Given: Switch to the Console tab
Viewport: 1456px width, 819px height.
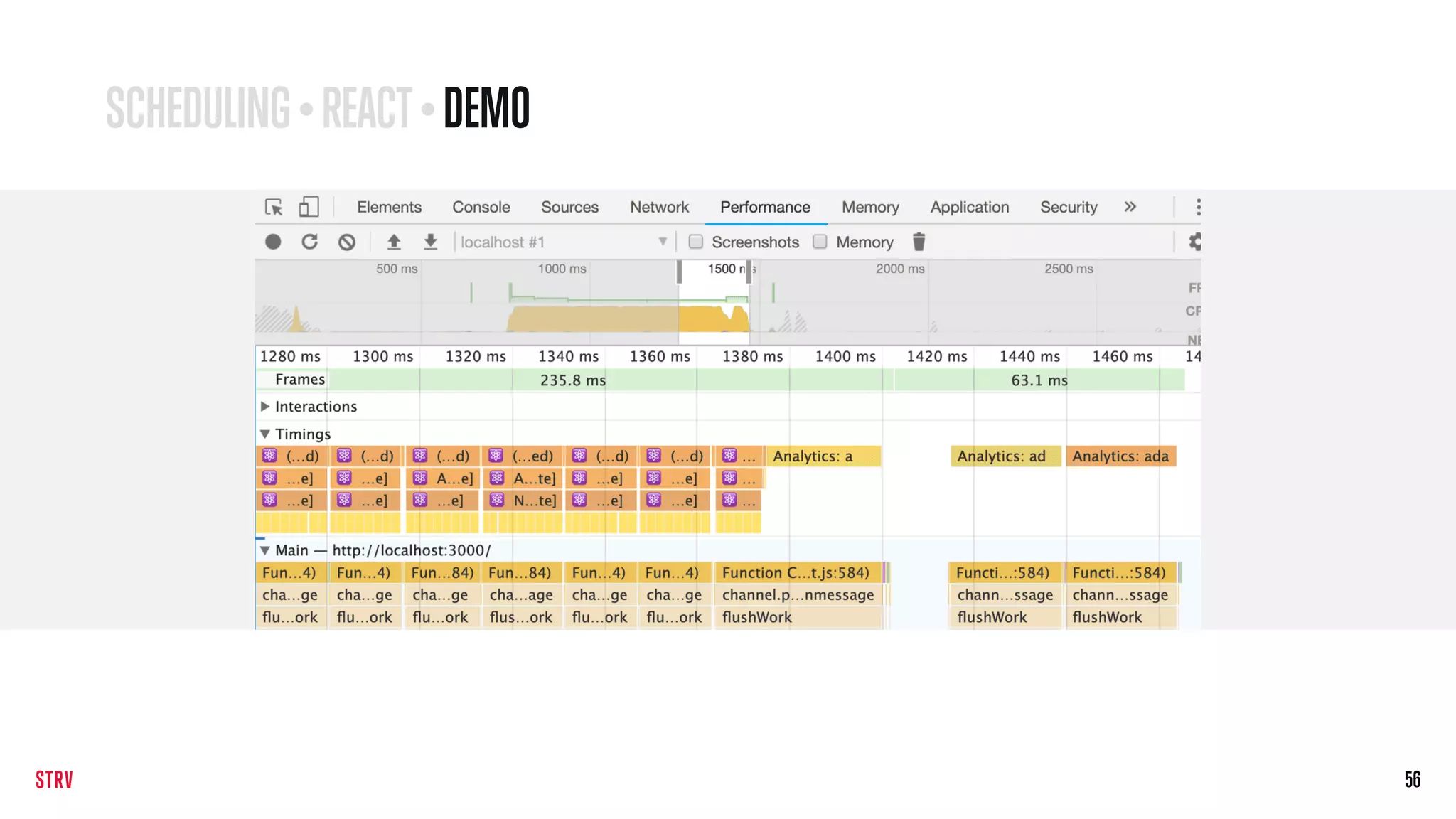Looking at the screenshot, I should coord(481,207).
